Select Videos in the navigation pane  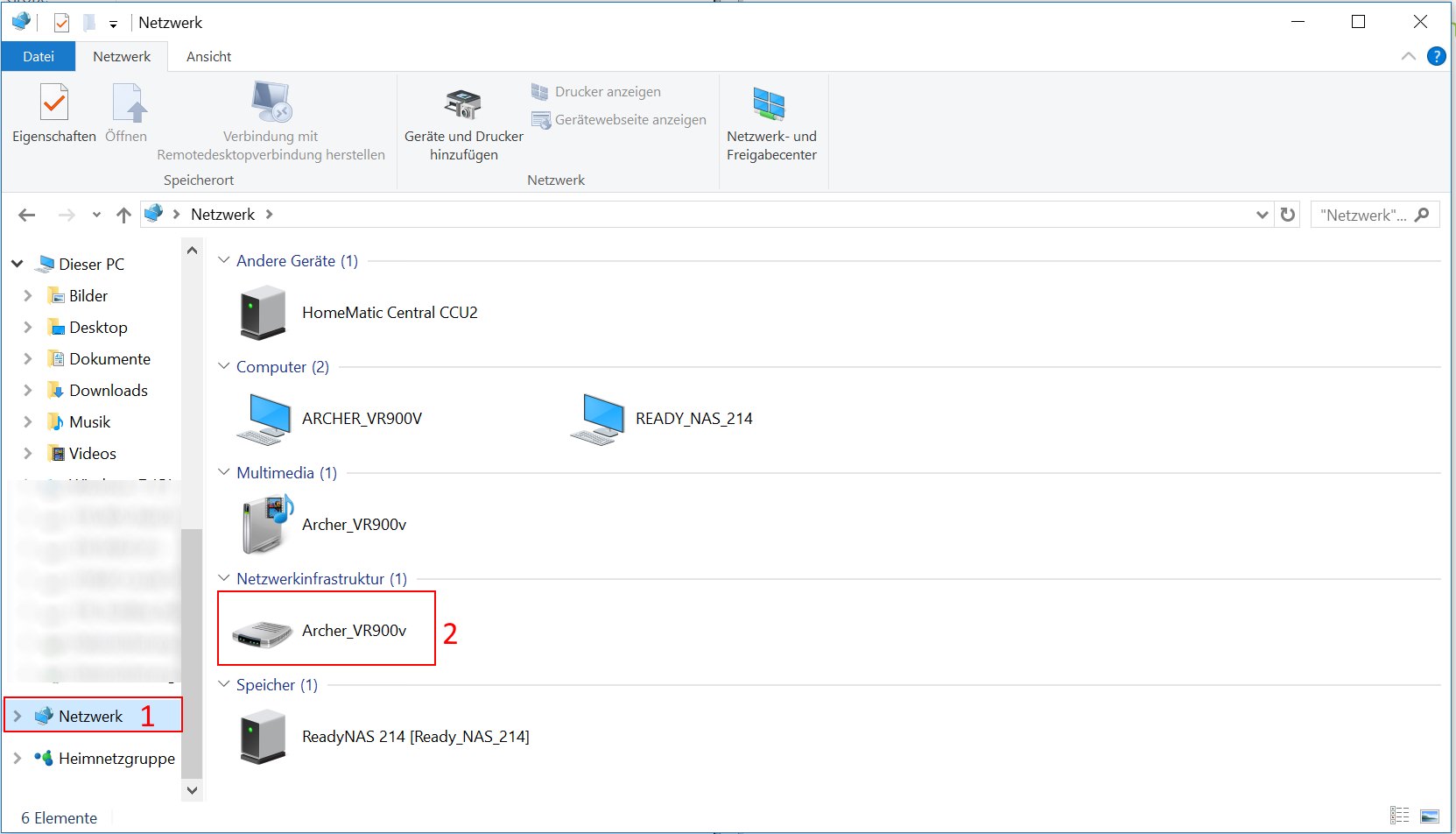[x=93, y=453]
